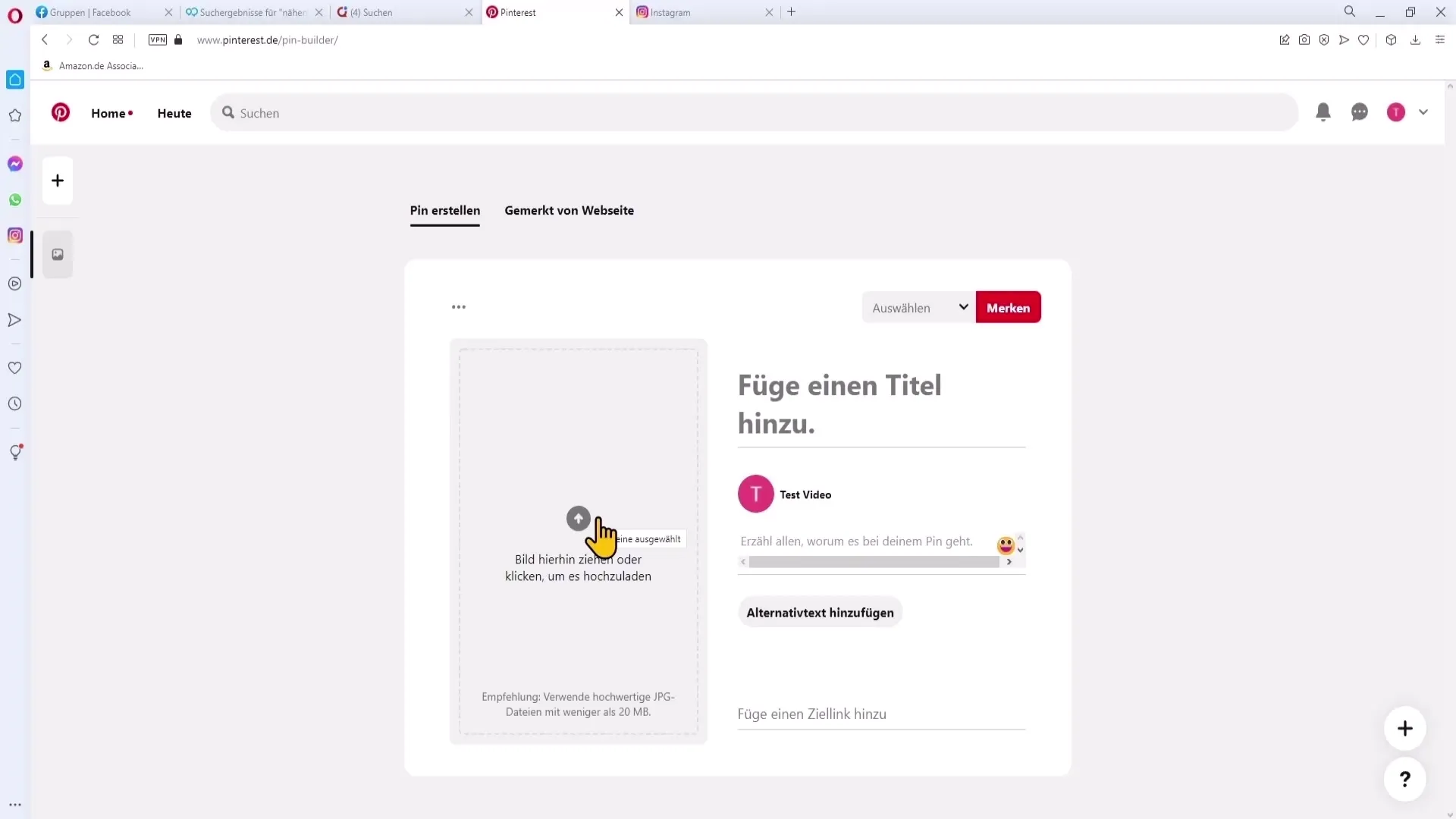Open sidebar three-dot settings
This screenshot has width=1456, height=819.
(x=15, y=805)
